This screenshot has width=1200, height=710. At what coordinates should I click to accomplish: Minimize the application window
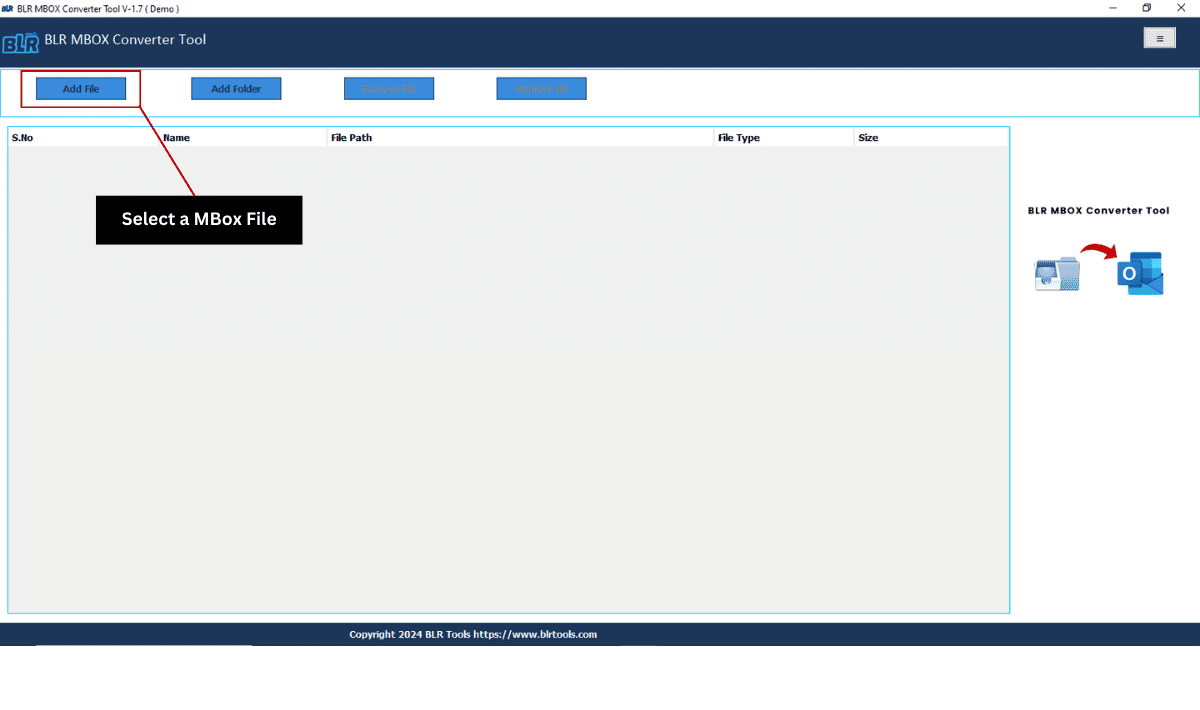[1114, 8]
